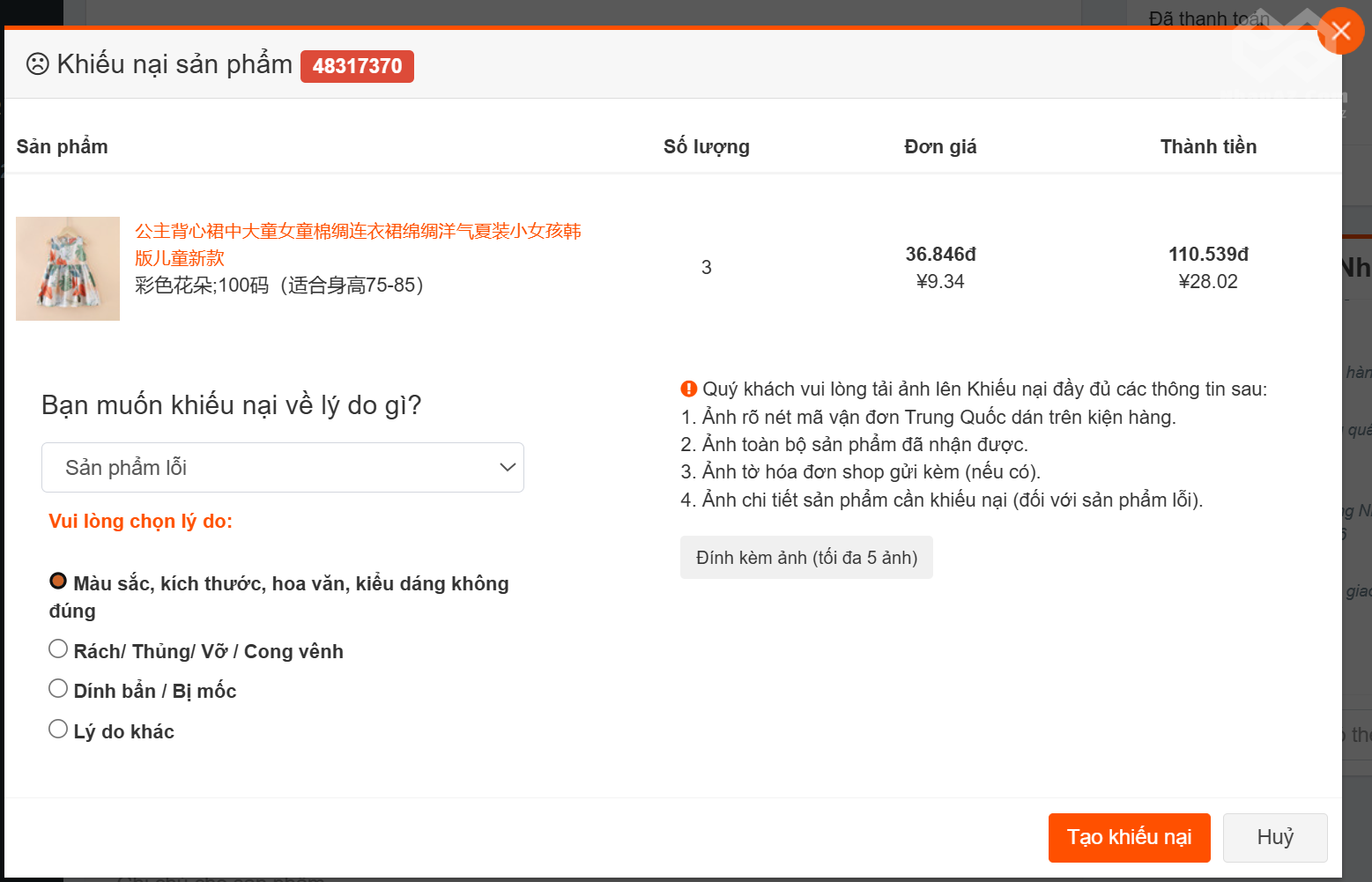This screenshot has width=1372, height=882.
Task: Choose the "Dính bẩn / Bị mốc" radio button
Action: coord(58,689)
